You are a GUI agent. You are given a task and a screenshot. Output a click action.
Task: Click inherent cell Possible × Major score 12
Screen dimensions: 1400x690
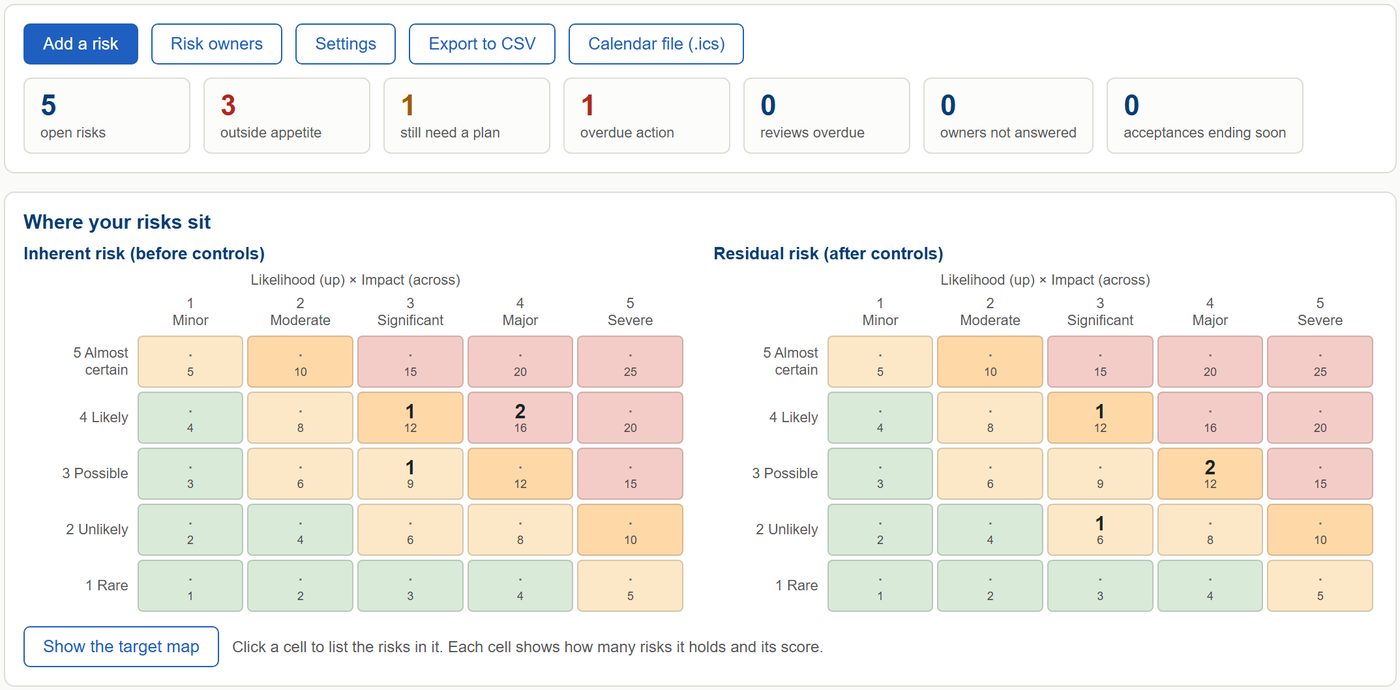point(520,474)
